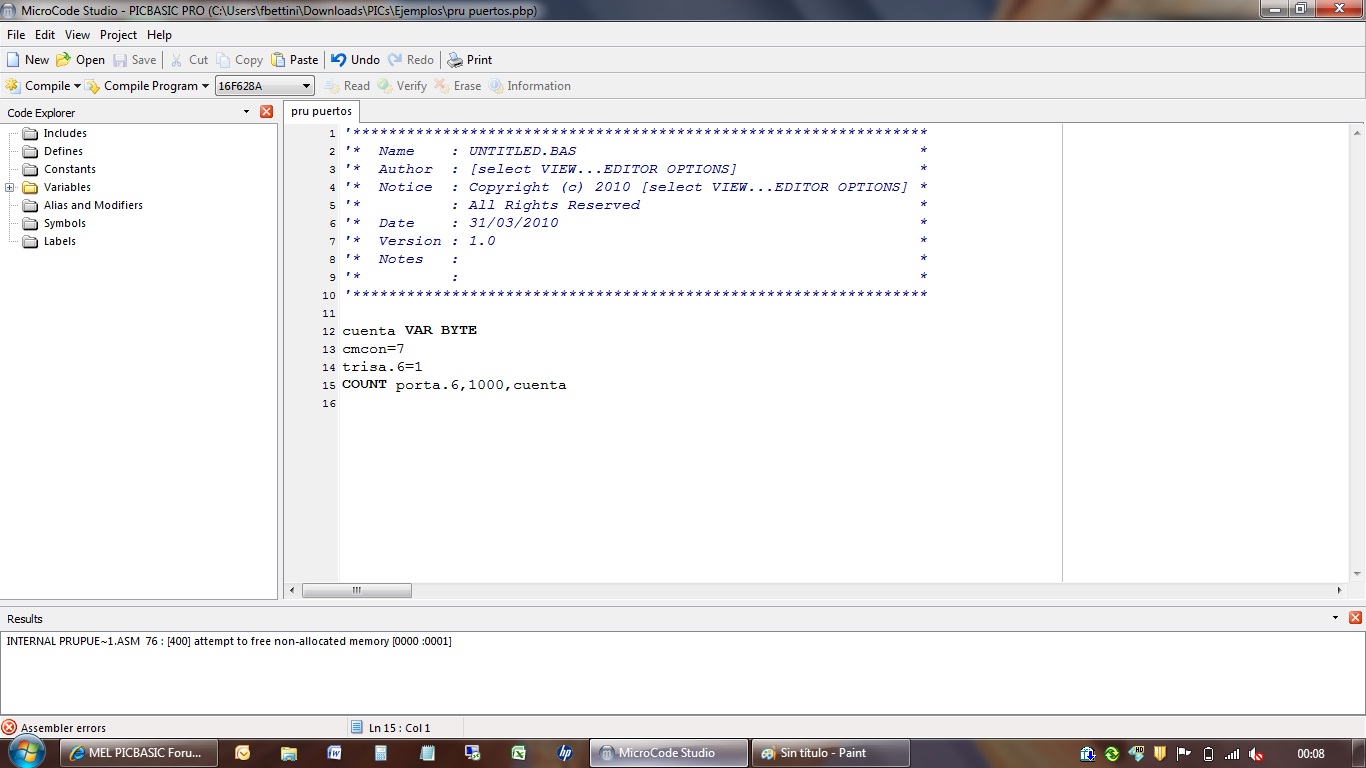The image size is (1366, 768).
Task: Click the Verify device icon
Action: [385, 86]
